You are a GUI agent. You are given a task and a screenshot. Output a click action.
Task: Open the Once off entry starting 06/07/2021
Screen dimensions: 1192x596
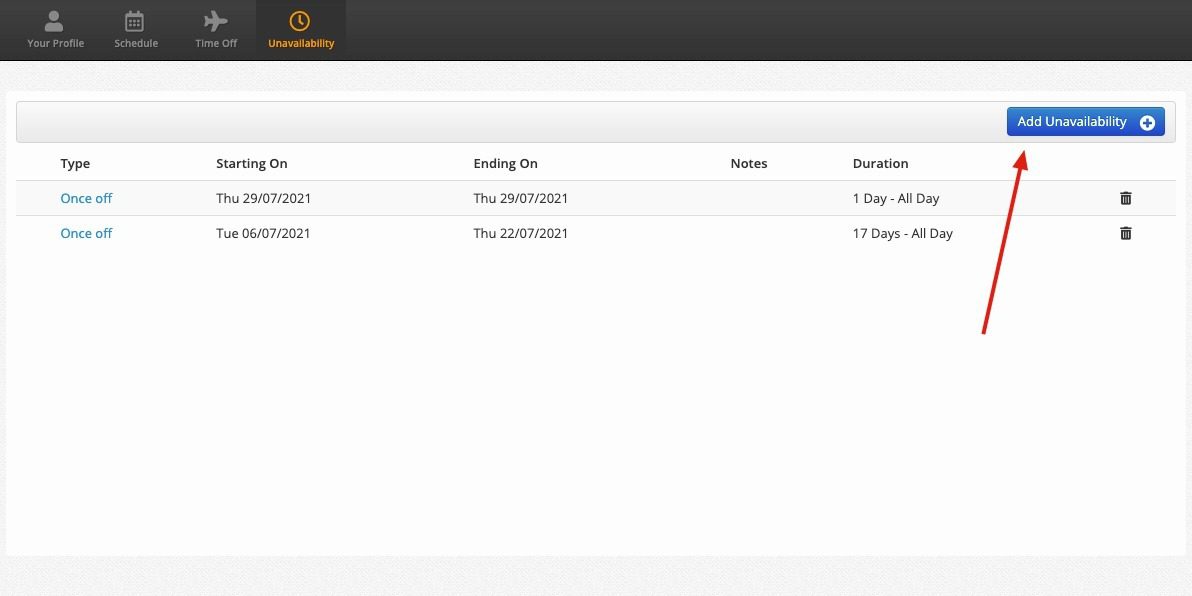tap(86, 233)
